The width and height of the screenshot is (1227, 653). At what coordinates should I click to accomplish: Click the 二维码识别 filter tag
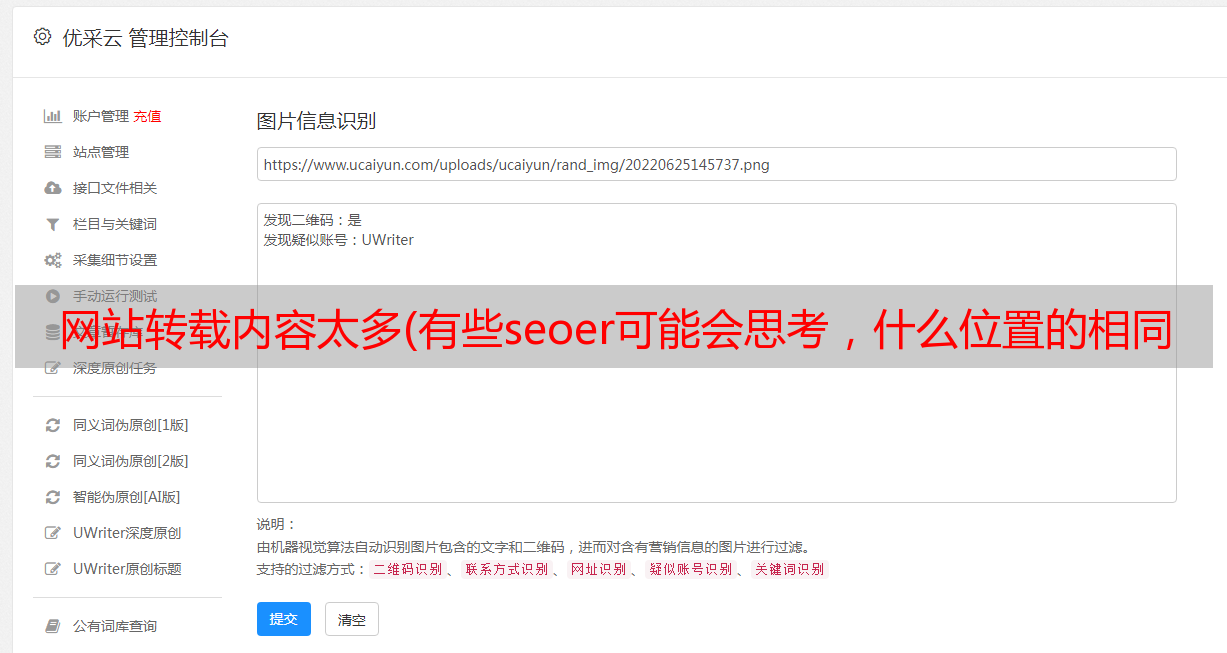[x=407, y=569]
